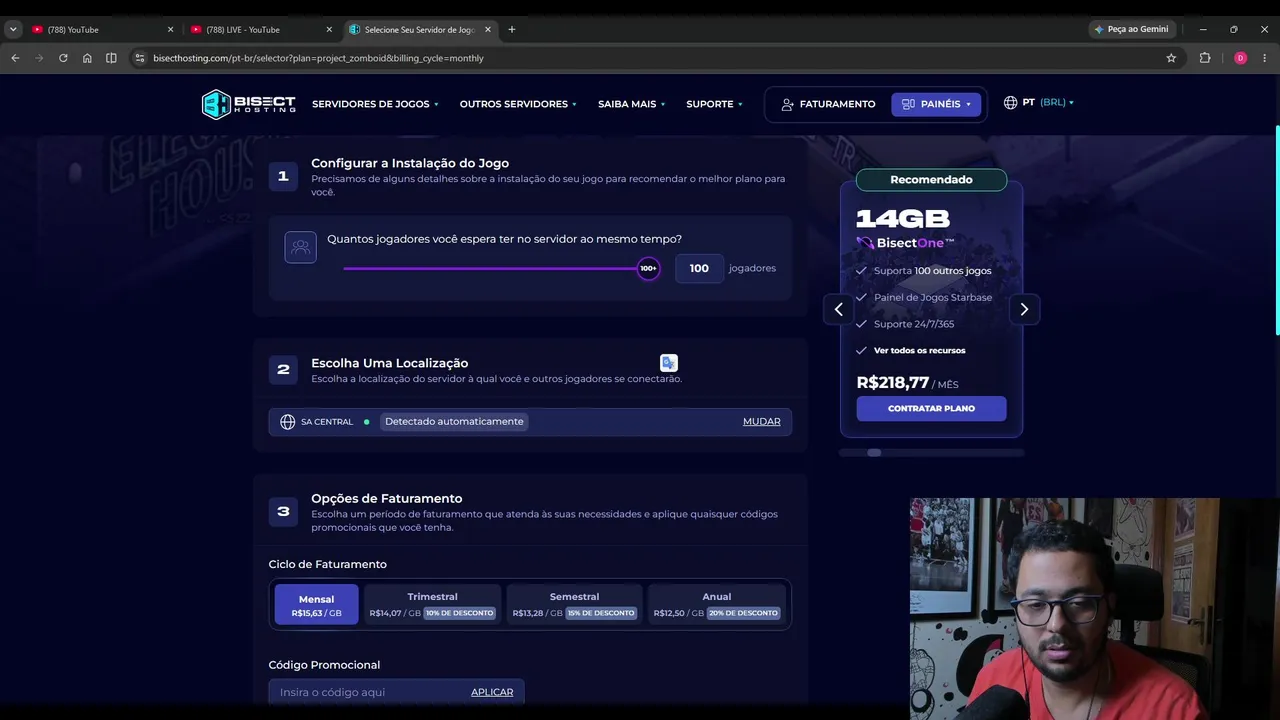
Task: Toggle the browser side panel icon
Action: coord(111,58)
